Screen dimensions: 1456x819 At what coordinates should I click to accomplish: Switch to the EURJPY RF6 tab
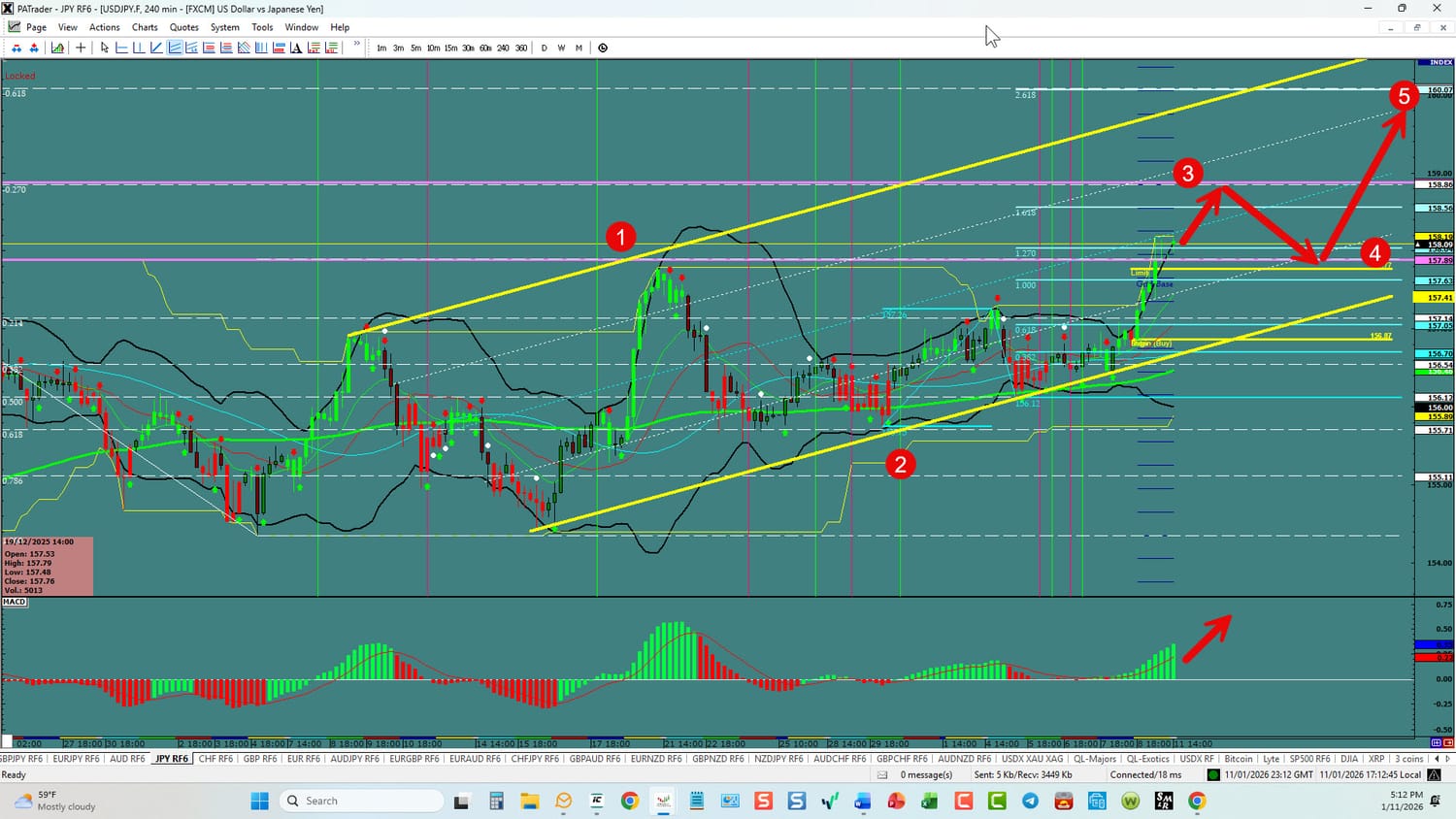tap(76, 759)
